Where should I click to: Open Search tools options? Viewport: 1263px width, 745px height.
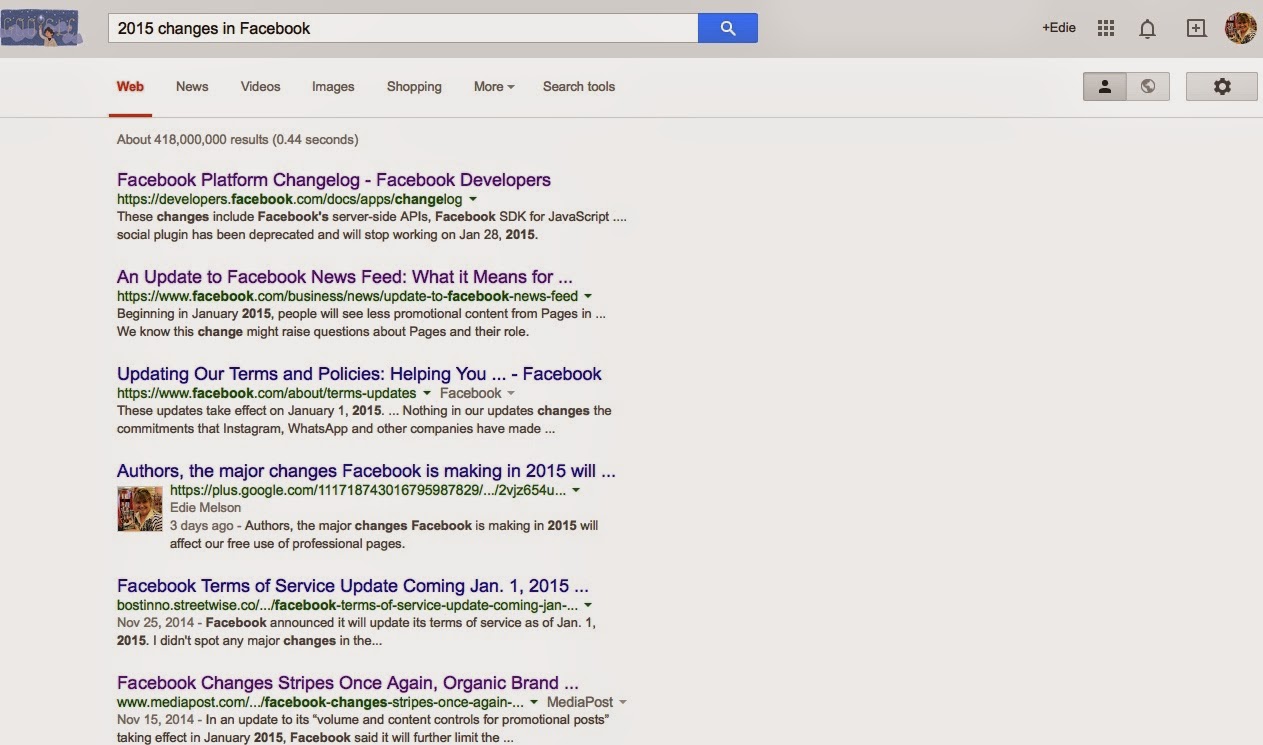pos(579,87)
